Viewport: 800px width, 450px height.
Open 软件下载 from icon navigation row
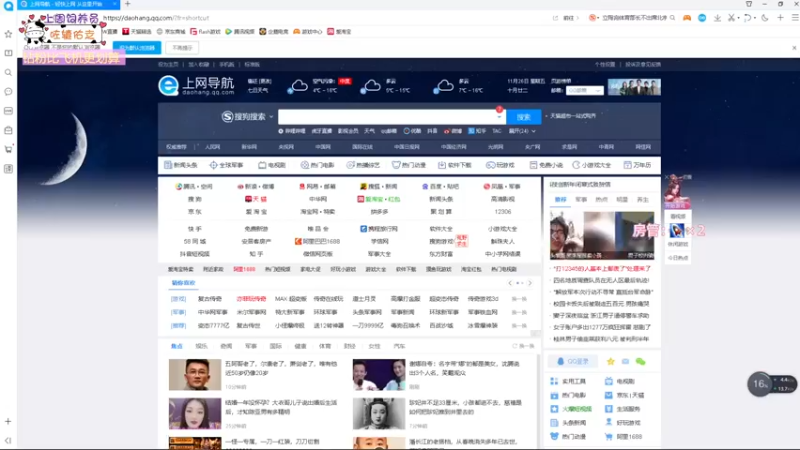455,165
